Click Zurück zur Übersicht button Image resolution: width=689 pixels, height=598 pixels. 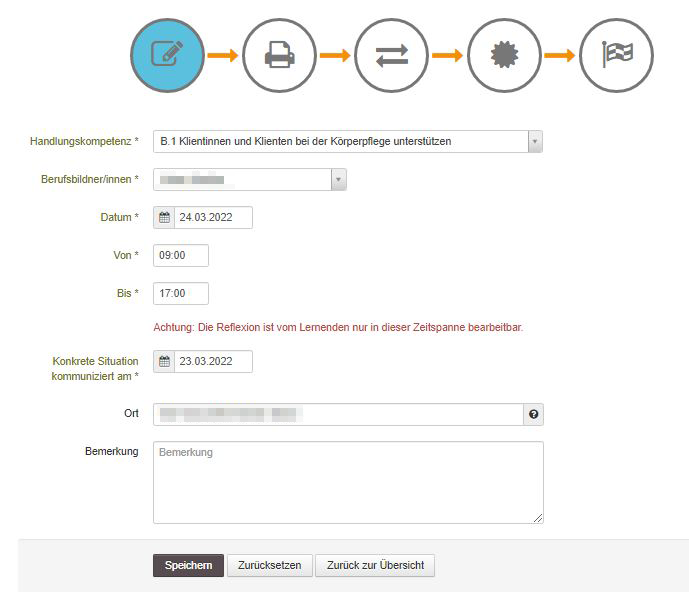point(375,566)
